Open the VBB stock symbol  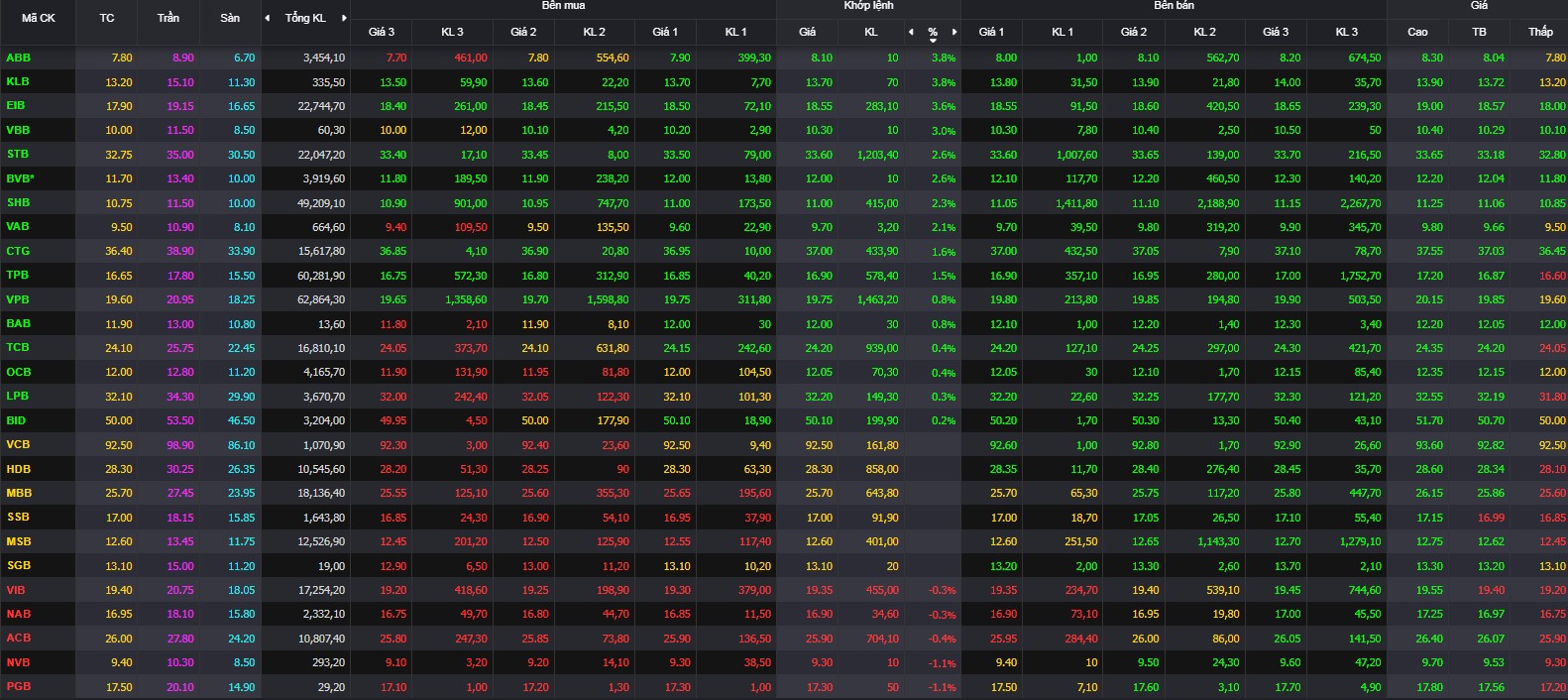[x=18, y=130]
